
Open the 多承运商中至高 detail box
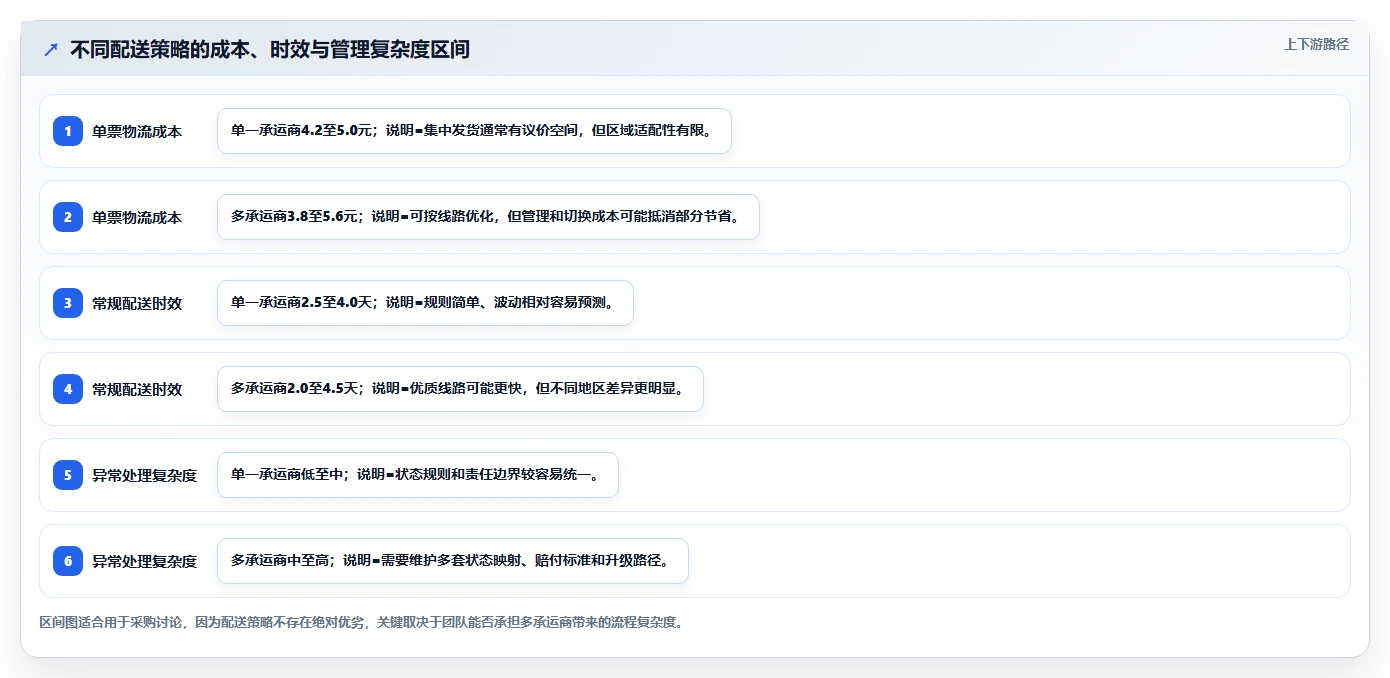pos(453,561)
